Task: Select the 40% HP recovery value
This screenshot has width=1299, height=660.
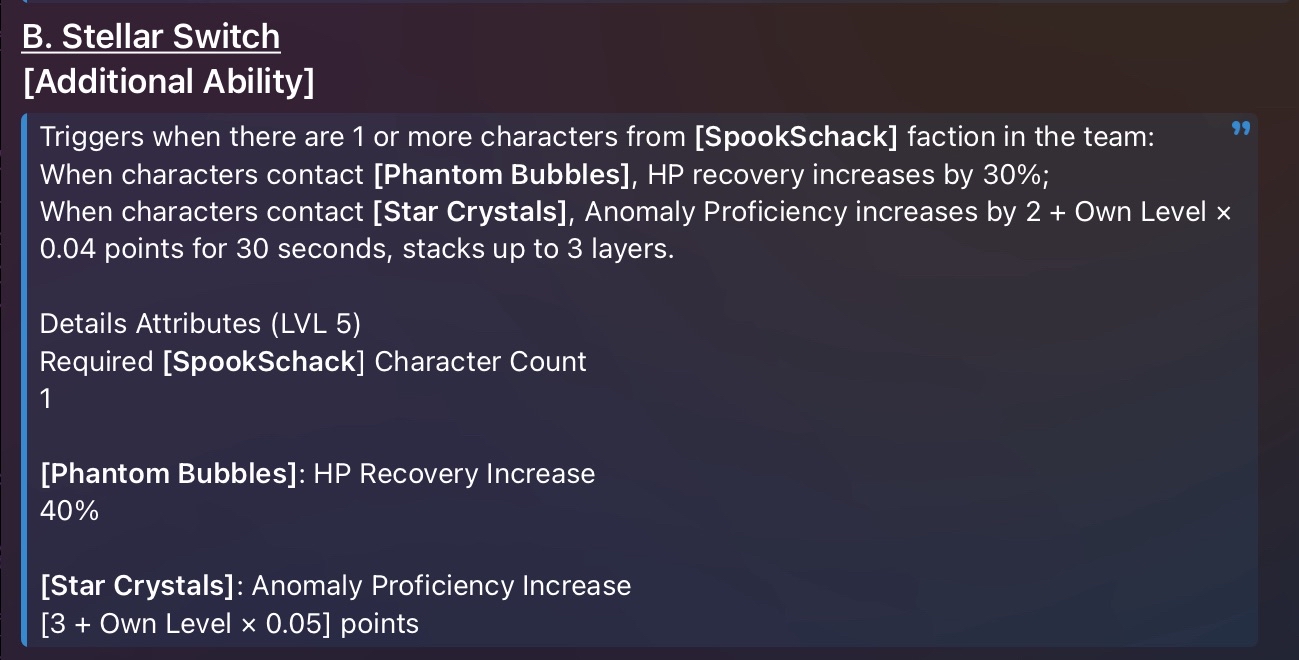Action: (70, 511)
